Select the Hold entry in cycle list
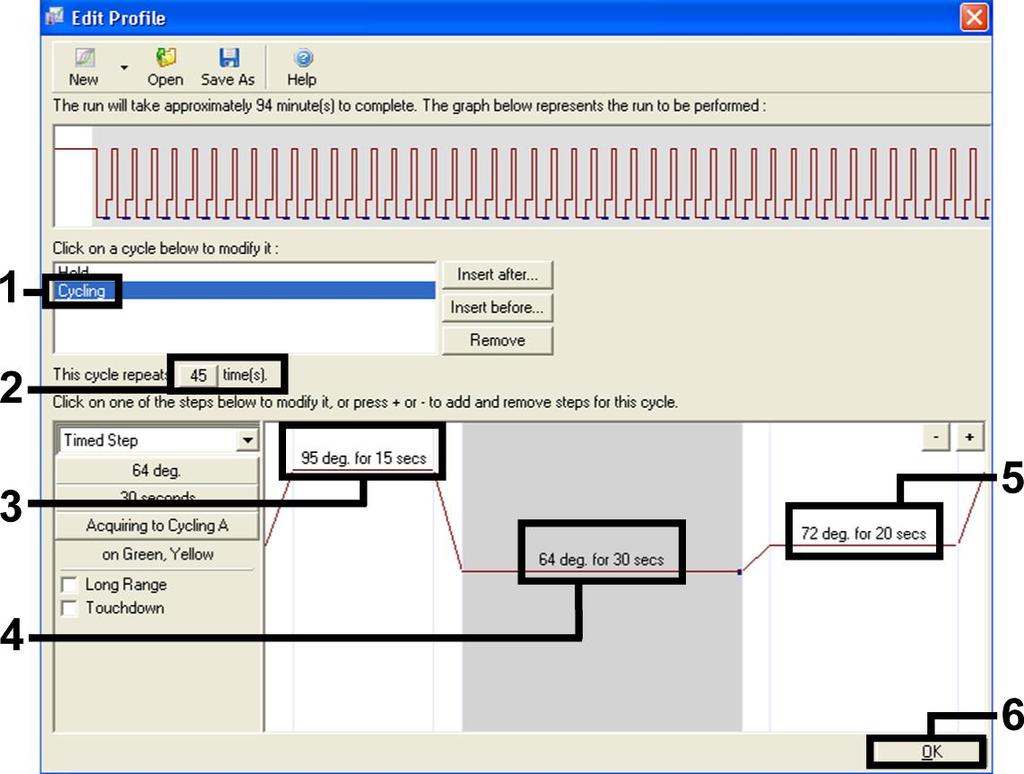Image resolution: width=1024 pixels, height=774 pixels. pos(244,271)
